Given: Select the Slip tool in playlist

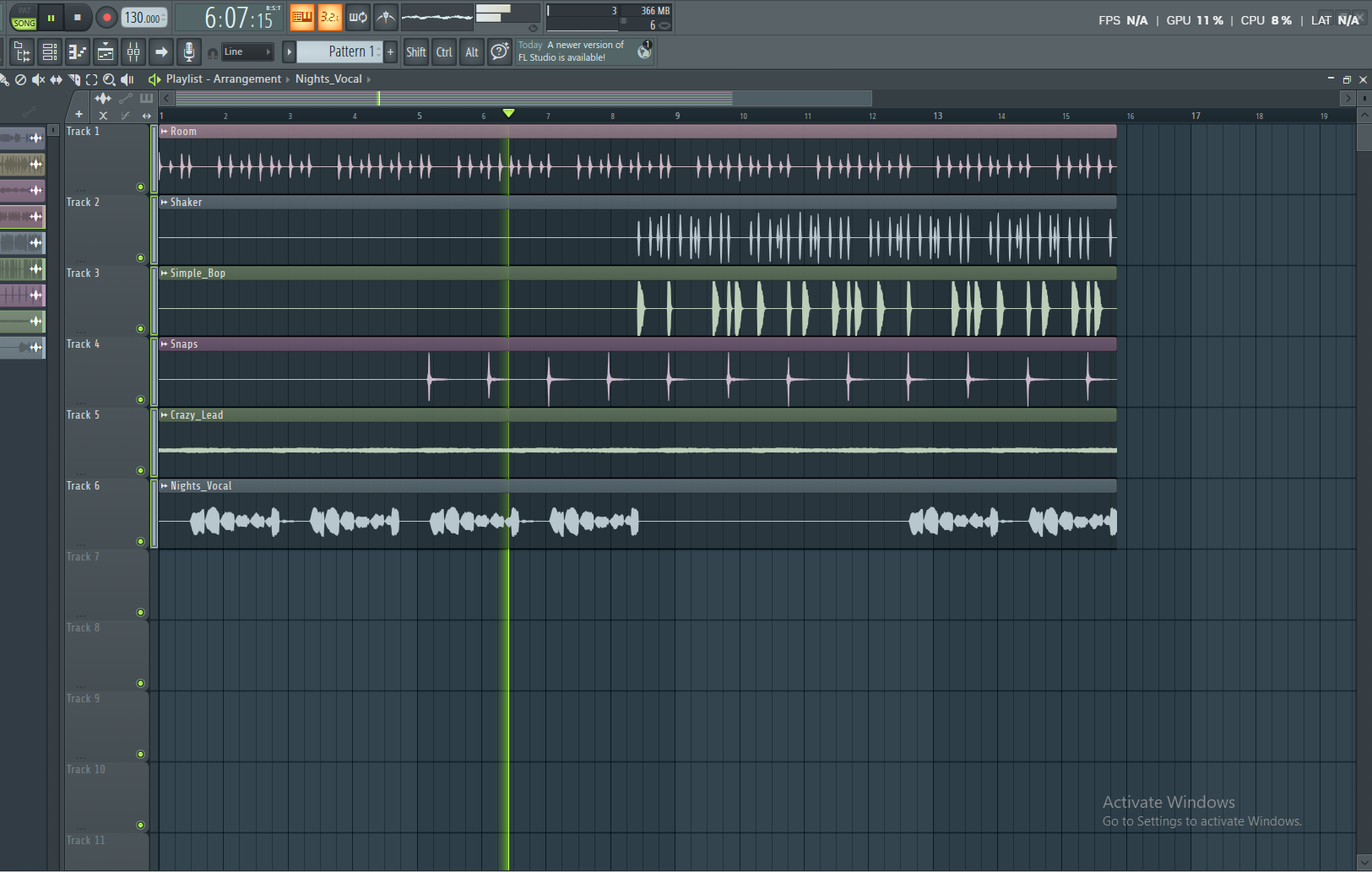Looking at the screenshot, I should [x=57, y=79].
